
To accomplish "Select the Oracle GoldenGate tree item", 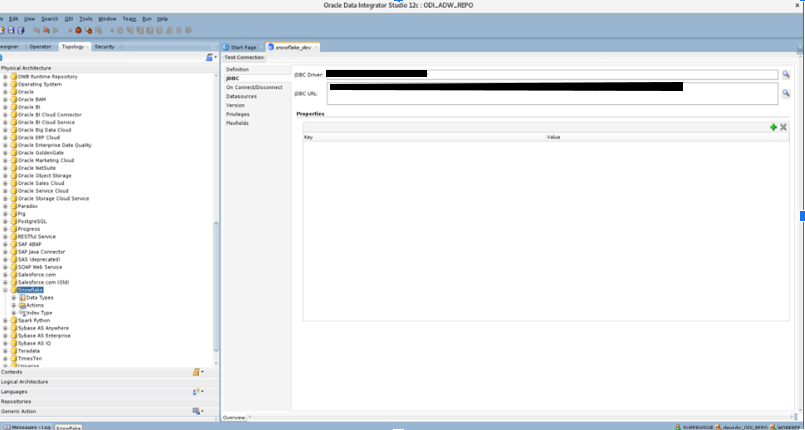I will (x=41, y=153).
